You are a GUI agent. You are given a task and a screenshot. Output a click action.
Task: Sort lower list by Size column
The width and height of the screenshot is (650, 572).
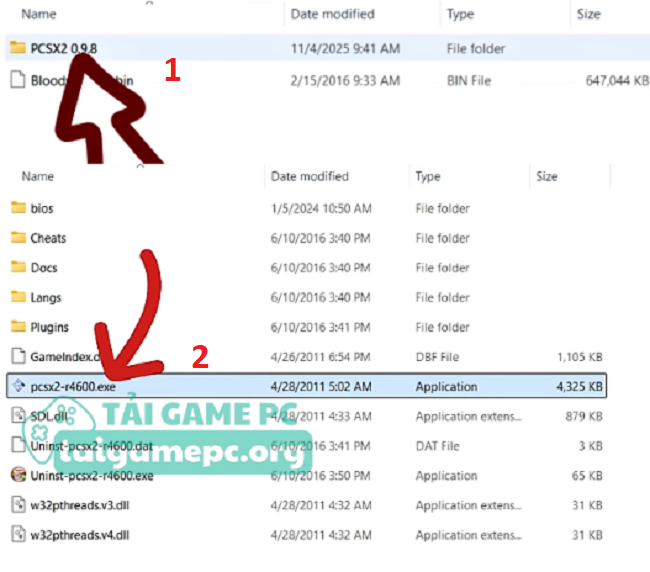coord(546,176)
